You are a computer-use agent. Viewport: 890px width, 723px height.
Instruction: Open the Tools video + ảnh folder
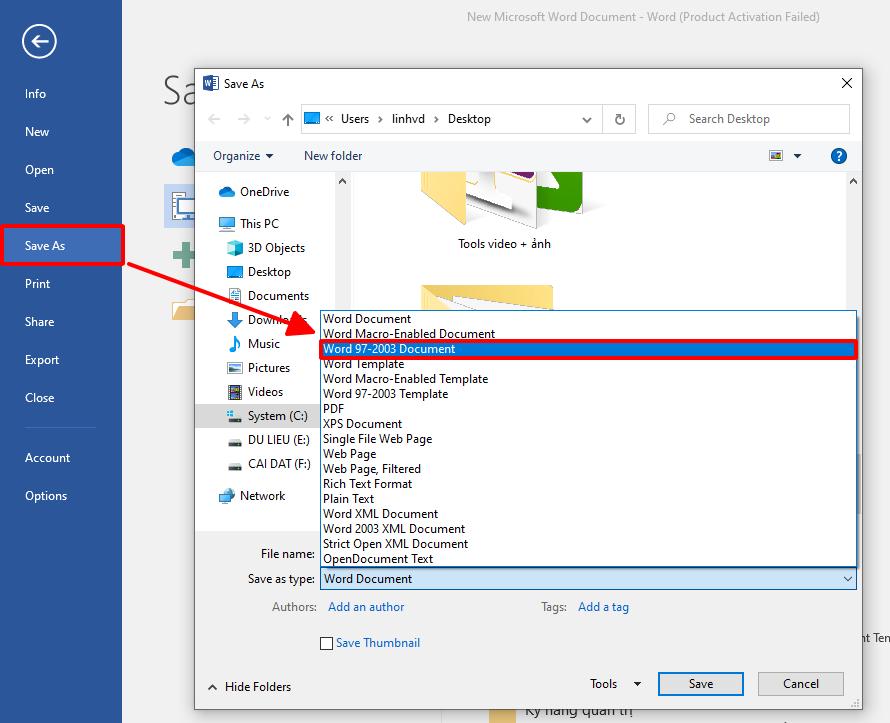coord(504,211)
